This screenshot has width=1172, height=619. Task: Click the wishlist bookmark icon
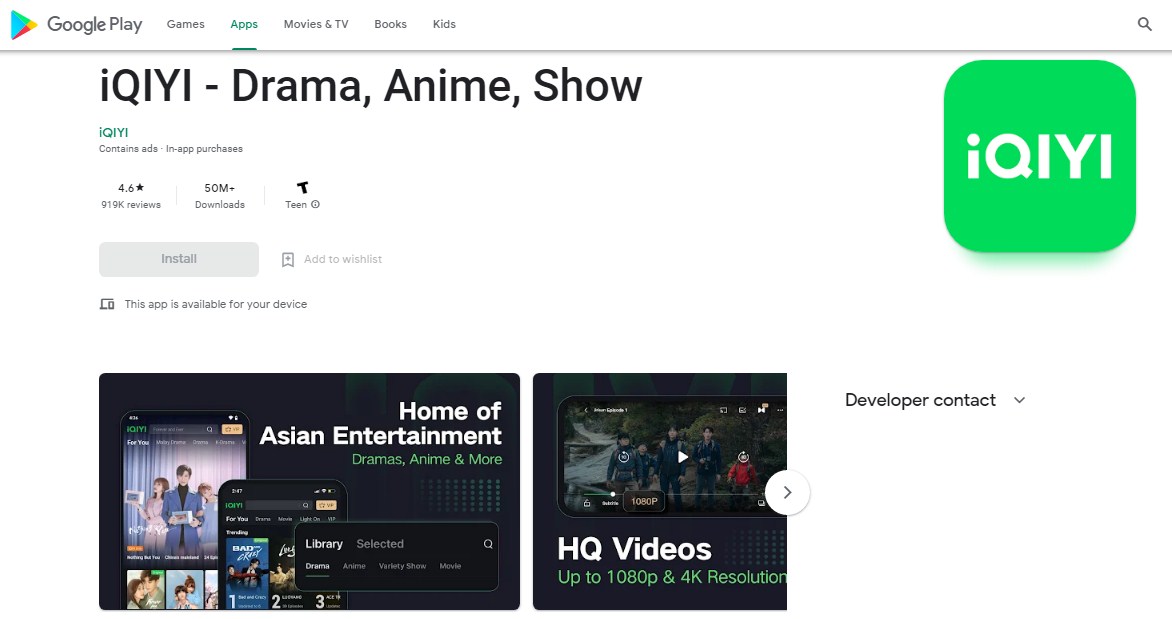(x=288, y=259)
